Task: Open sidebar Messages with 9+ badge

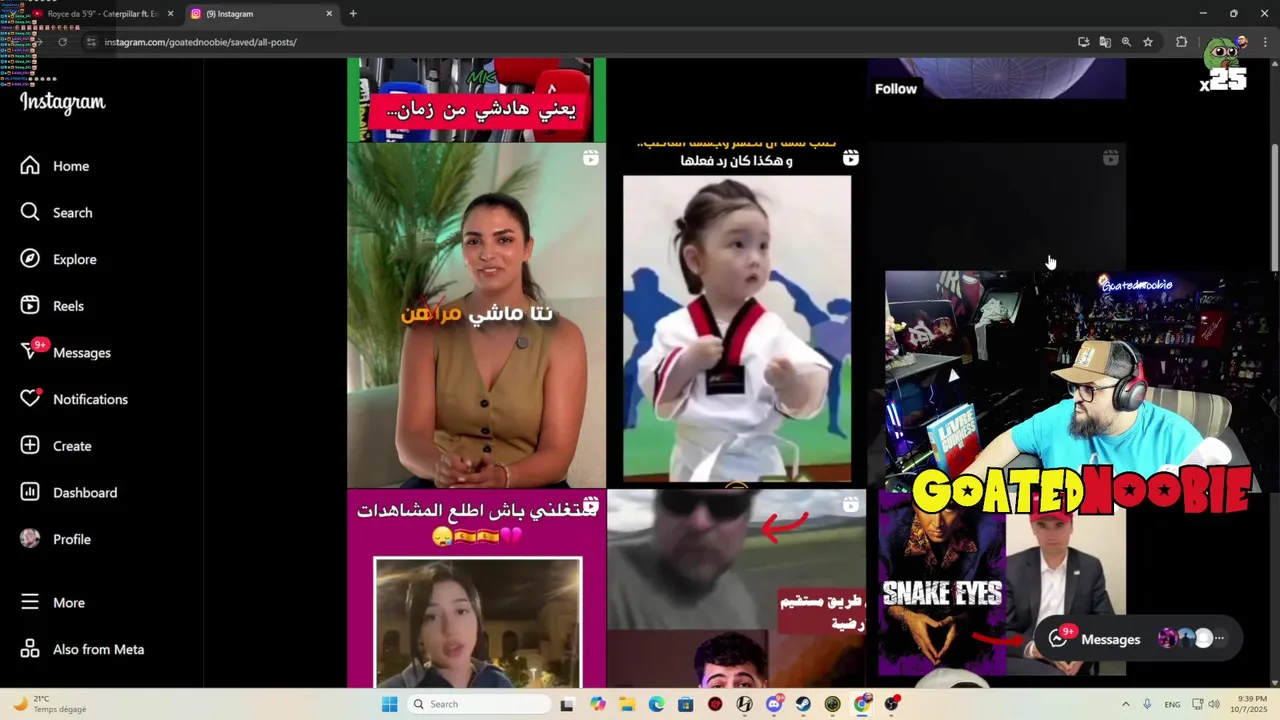Action: tap(66, 352)
